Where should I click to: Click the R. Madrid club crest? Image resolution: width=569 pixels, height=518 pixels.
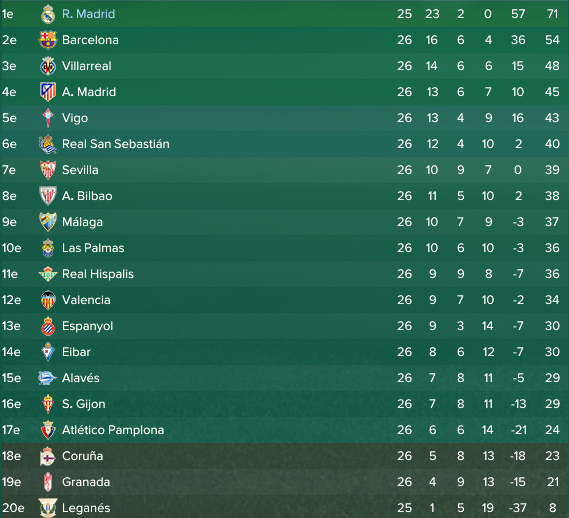click(x=48, y=14)
